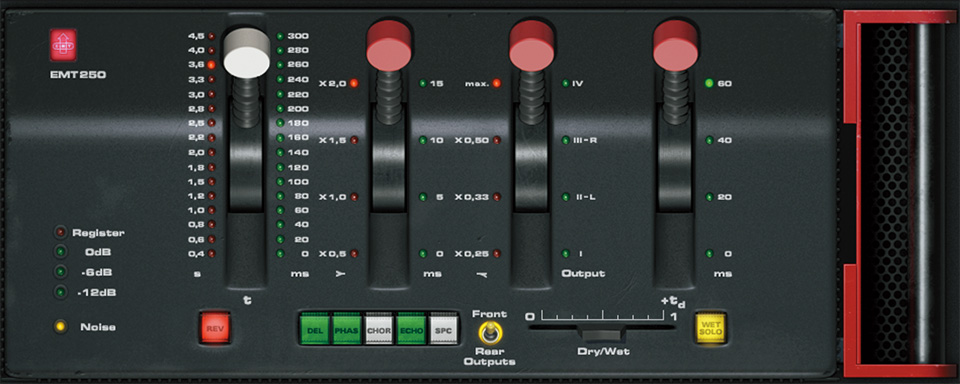Click the Output label text
The image size is (960, 384).
coord(583,274)
